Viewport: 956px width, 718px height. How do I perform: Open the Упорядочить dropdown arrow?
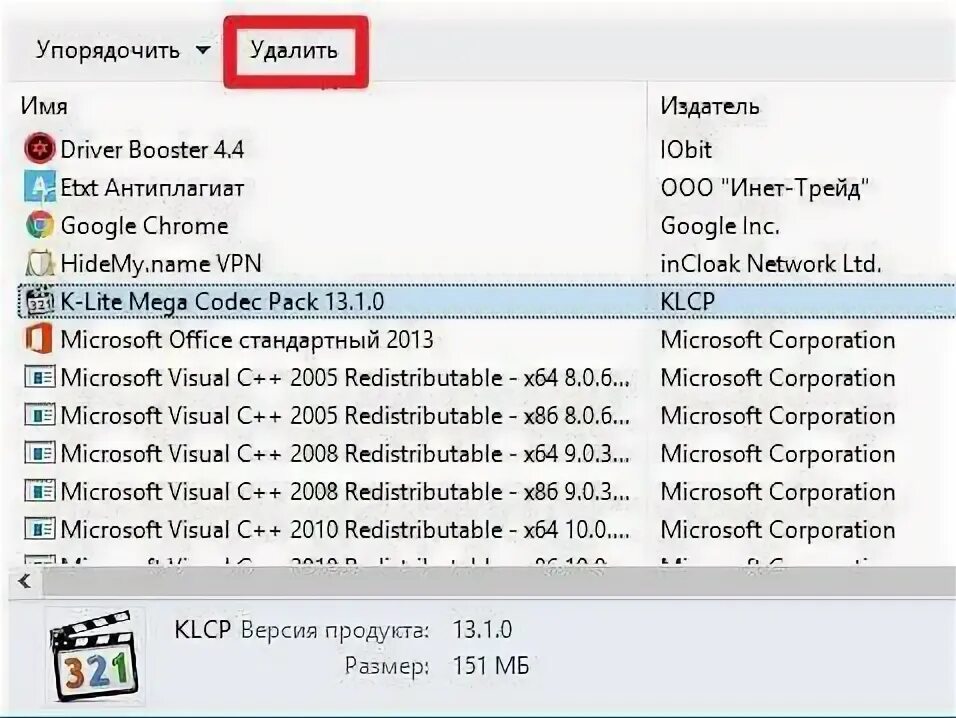[x=203, y=50]
